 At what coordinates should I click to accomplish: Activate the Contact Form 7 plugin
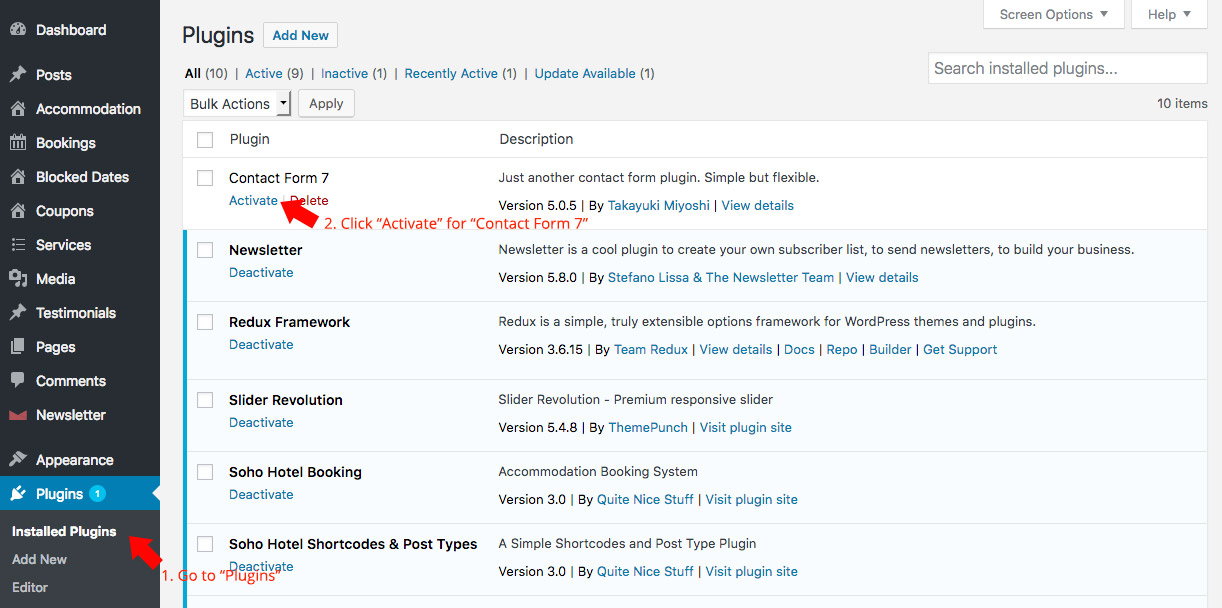[x=253, y=201]
